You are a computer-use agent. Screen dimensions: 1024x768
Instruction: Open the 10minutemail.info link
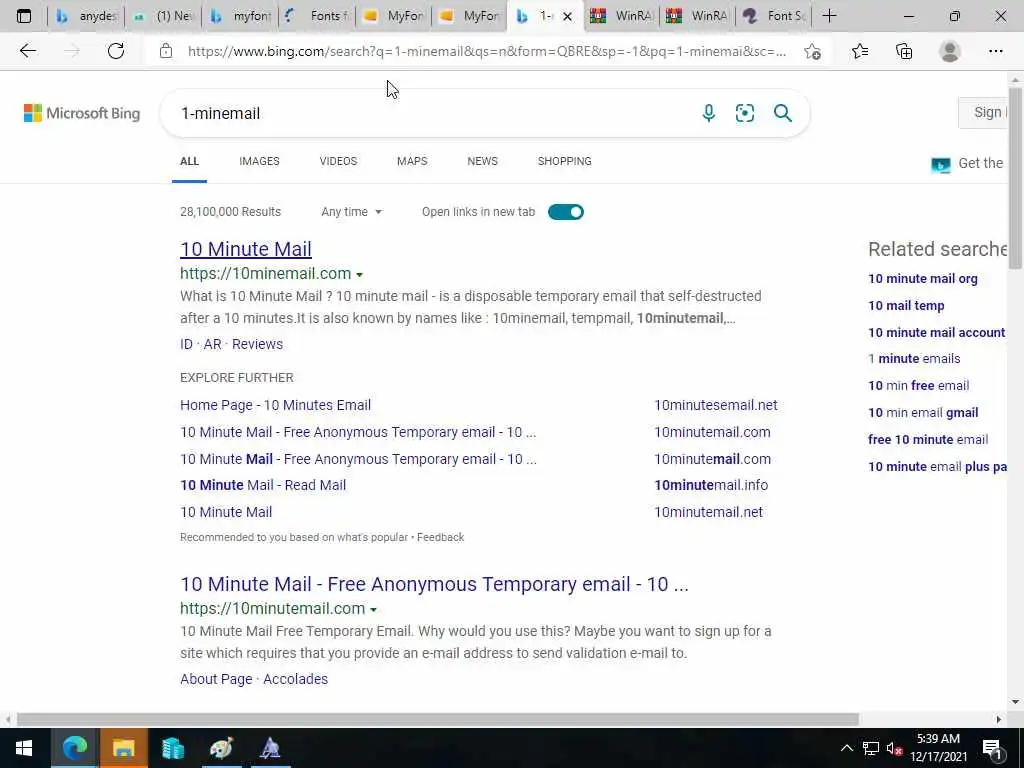click(711, 485)
